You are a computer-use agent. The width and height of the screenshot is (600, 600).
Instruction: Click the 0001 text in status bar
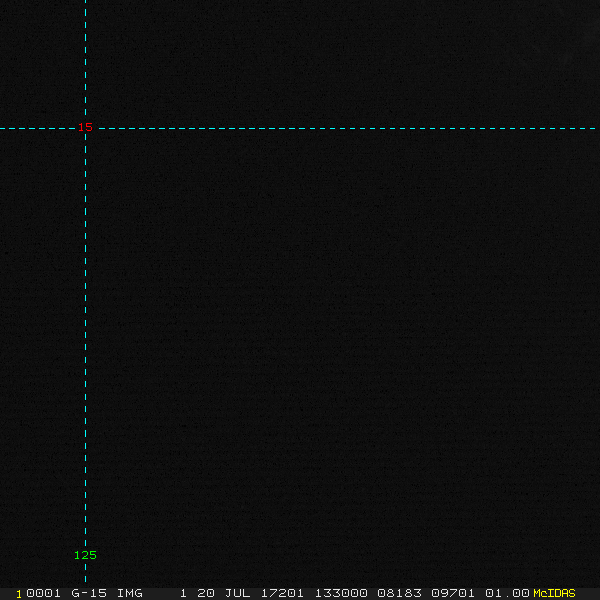point(43,593)
